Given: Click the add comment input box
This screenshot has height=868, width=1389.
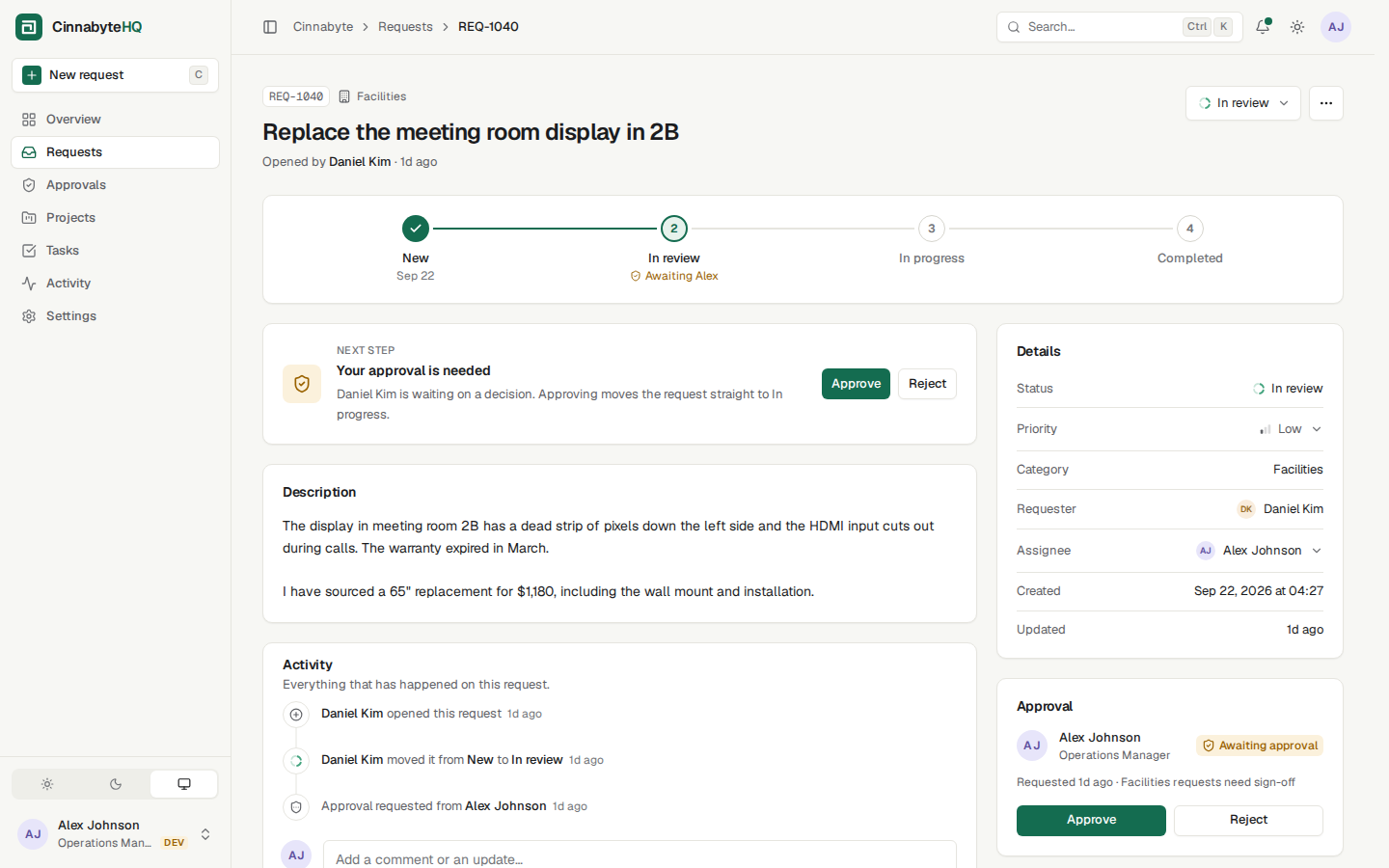Looking at the screenshot, I should pos(640,854).
